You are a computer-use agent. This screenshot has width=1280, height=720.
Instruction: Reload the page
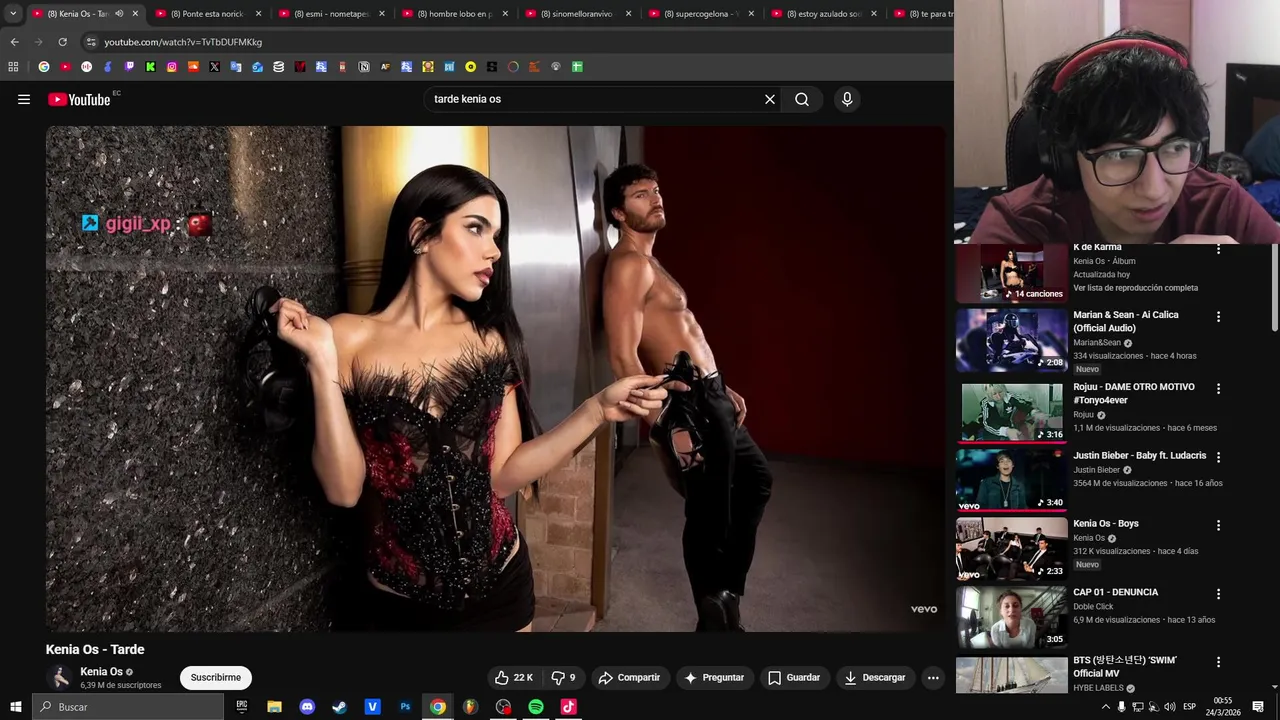tap(62, 42)
